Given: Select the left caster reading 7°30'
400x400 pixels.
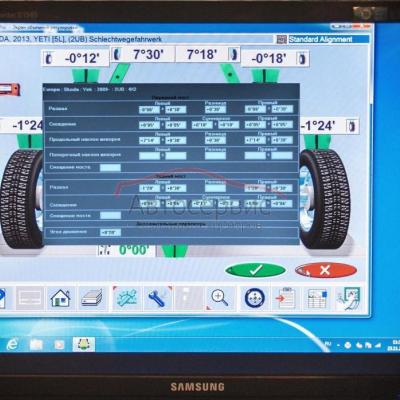Looking at the screenshot, I should 143,54.
